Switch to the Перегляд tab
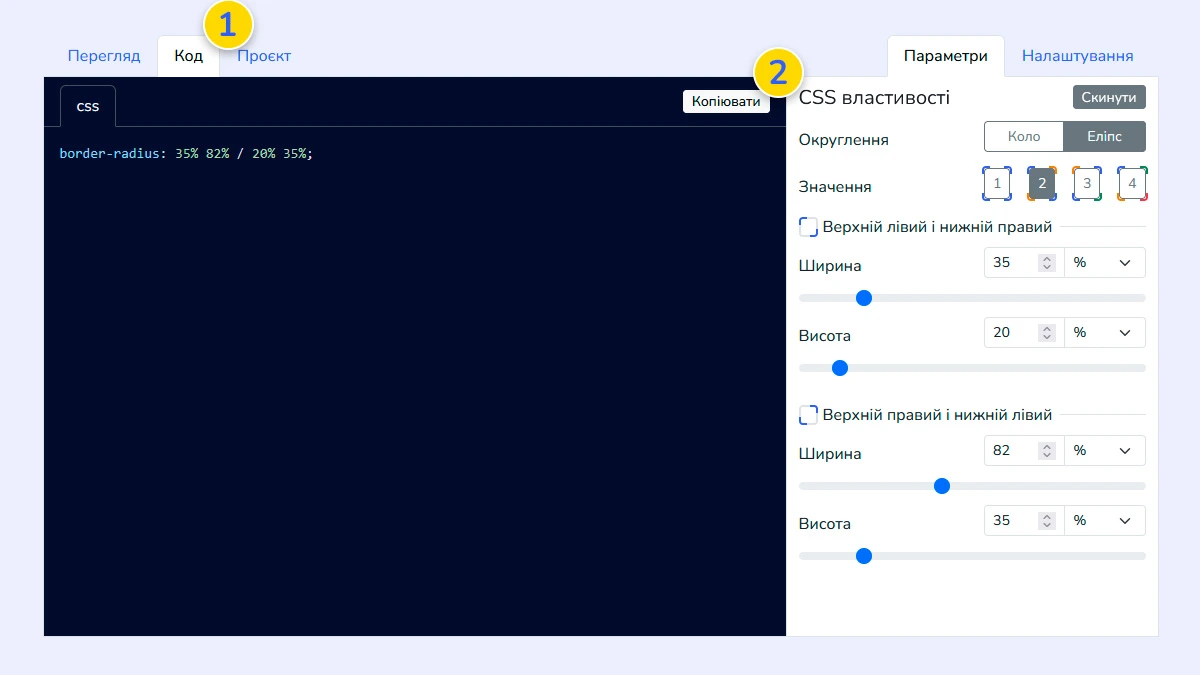This screenshot has width=1200, height=675. click(x=104, y=56)
